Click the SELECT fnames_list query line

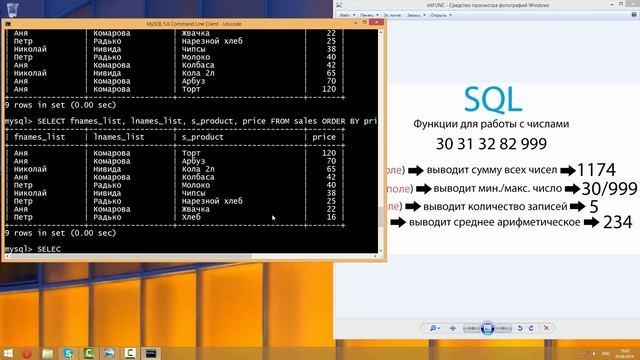click(x=191, y=121)
